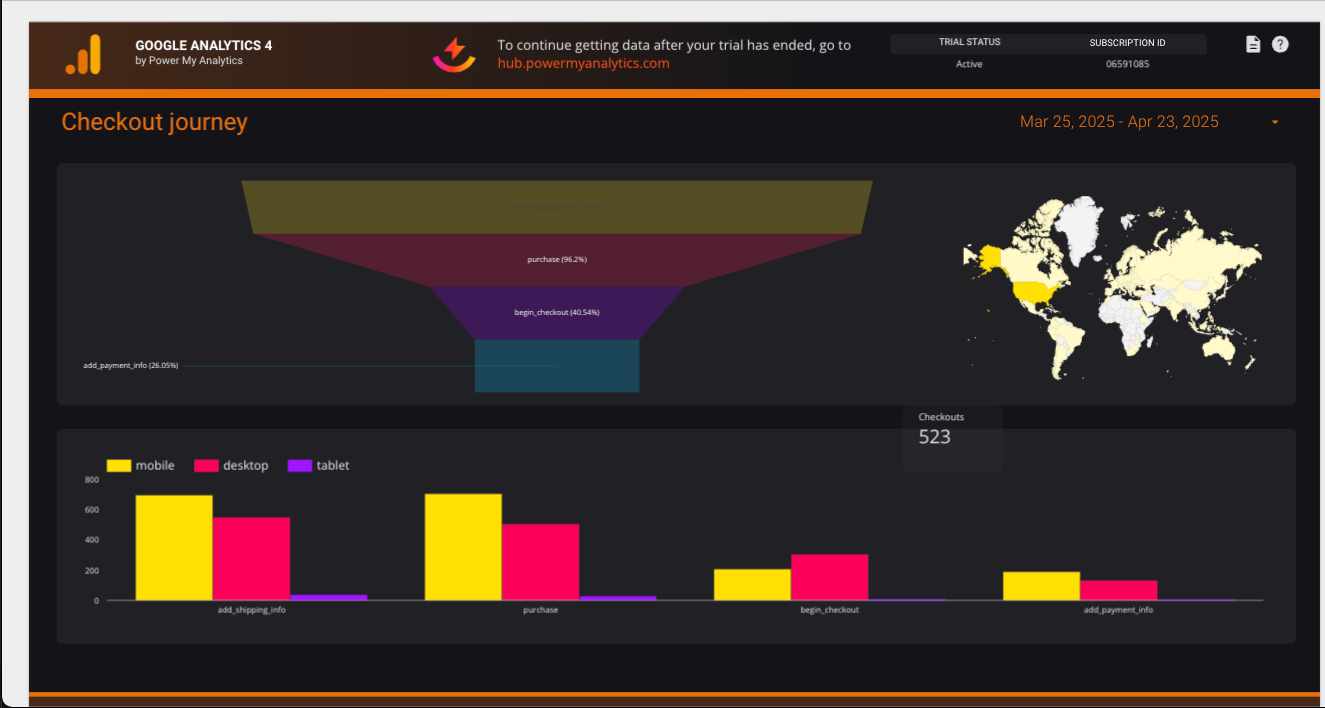Click the teal add_payment_info funnel block
This screenshot has height=708, width=1325.
point(557,366)
